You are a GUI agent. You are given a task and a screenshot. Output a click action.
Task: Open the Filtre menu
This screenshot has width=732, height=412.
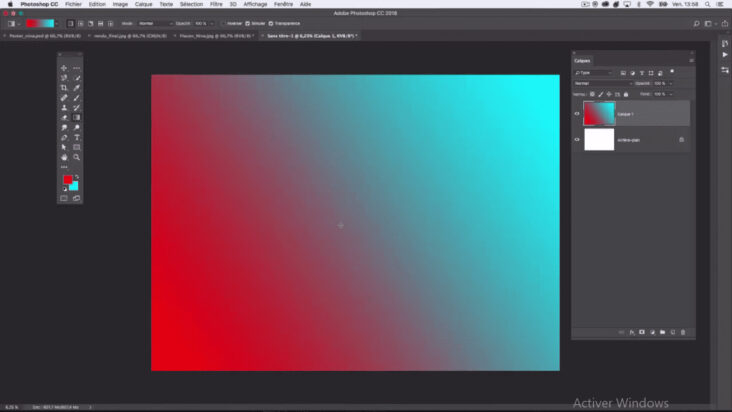tap(216, 4)
